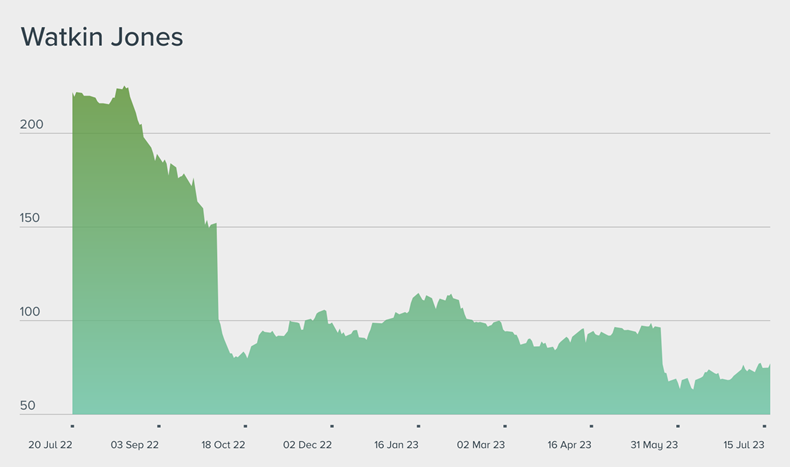Select the 20 Jul 22 date label
The width and height of the screenshot is (790, 467).
[x=51, y=444]
